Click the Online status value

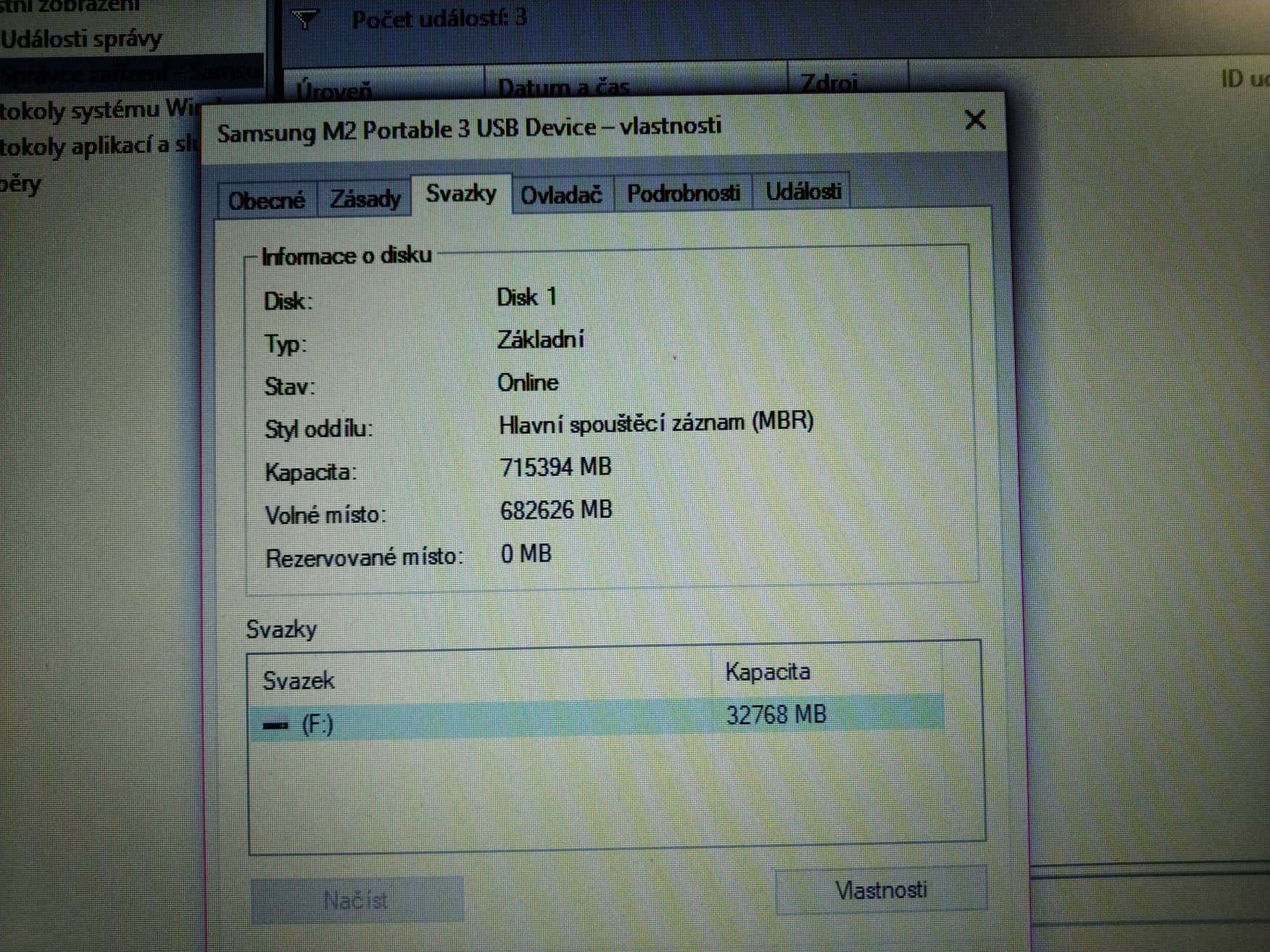528,382
